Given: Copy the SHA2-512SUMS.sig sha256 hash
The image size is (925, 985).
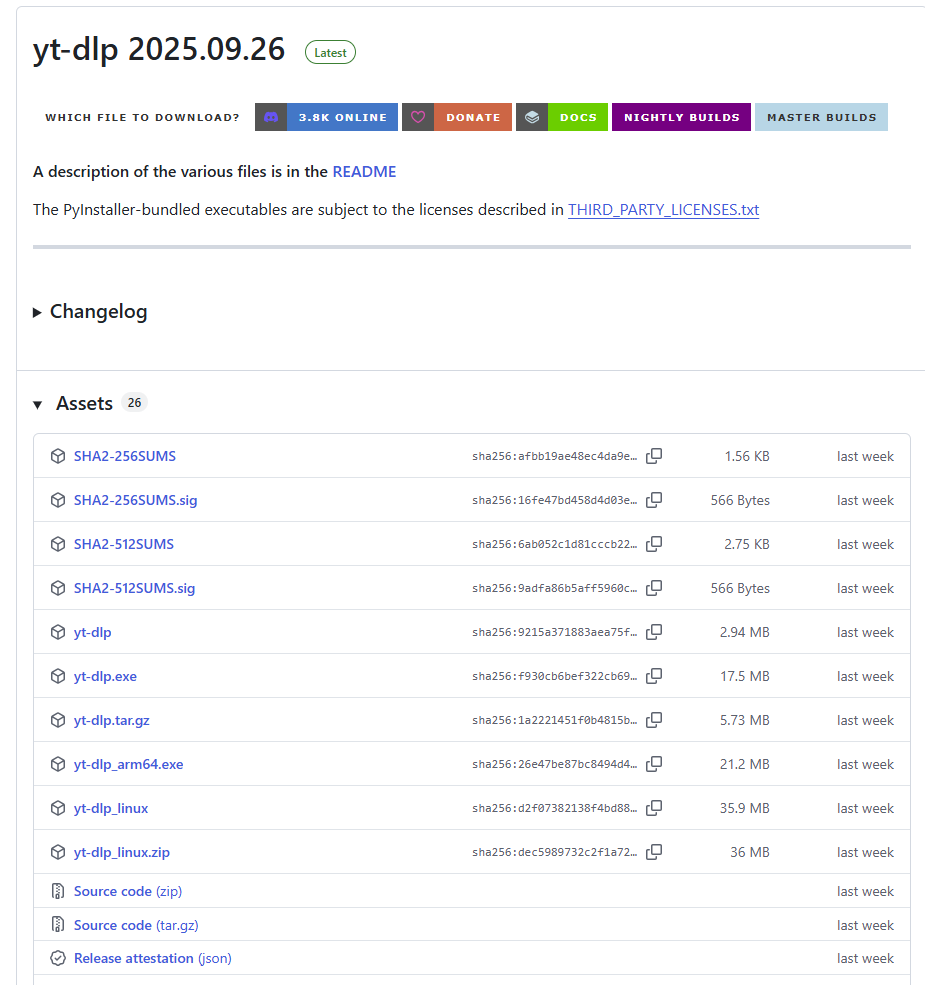Looking at the screenshot, I should pyautogui.click(x=654, y=588).
